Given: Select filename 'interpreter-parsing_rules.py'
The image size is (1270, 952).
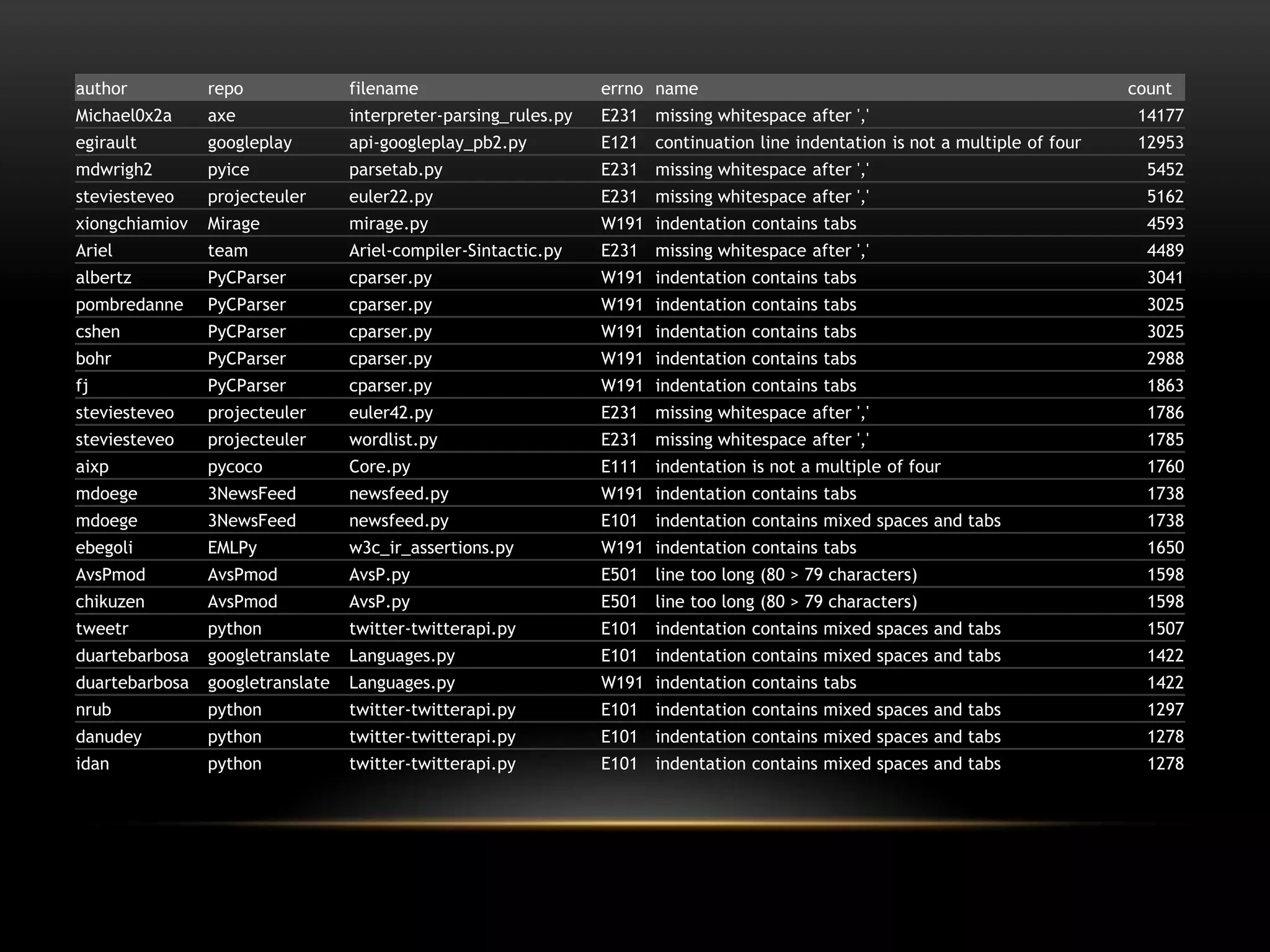Looking at the screenshot, I should 460,116.
